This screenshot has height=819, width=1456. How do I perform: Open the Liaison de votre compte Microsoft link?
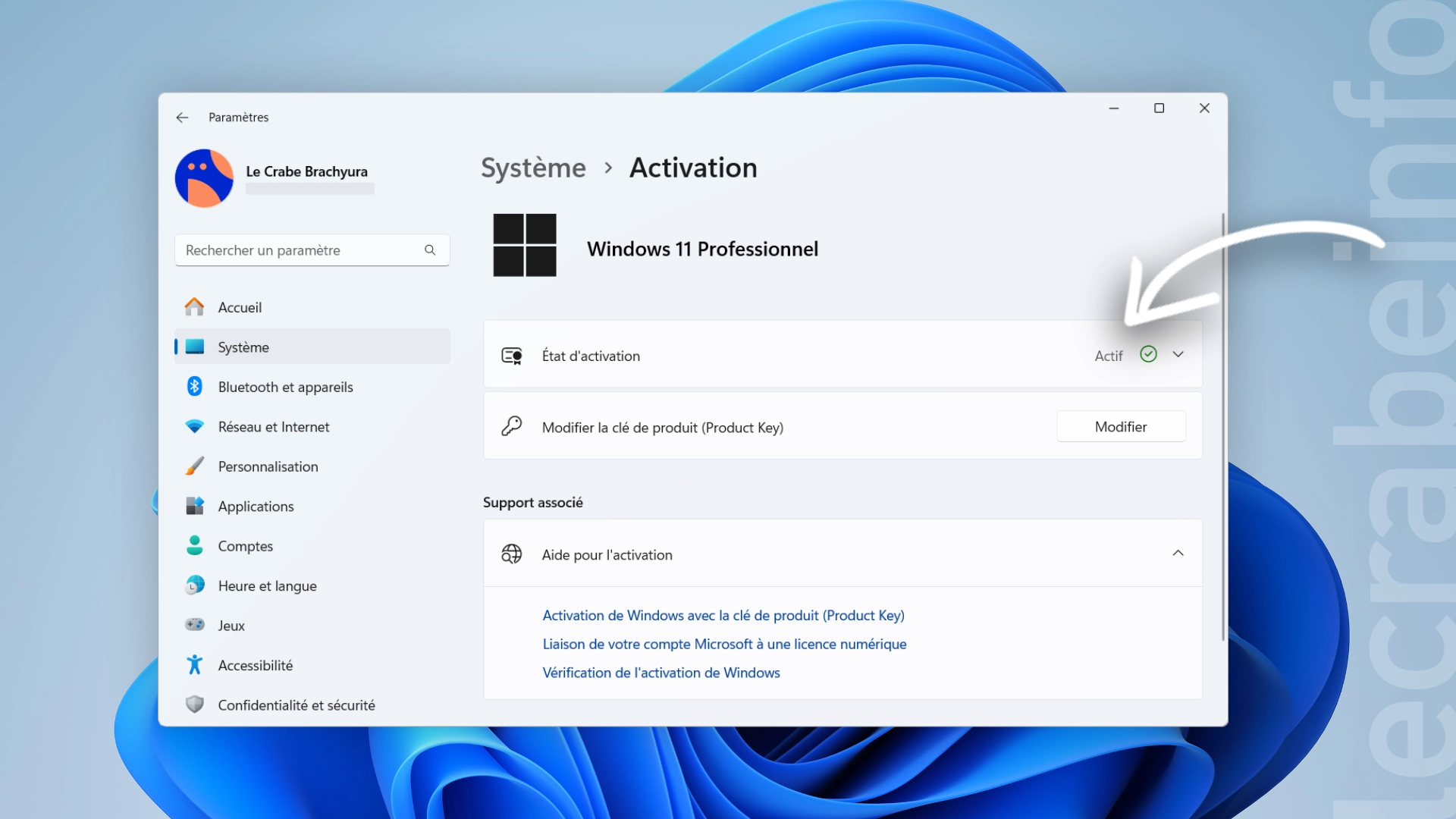[724, 644]
